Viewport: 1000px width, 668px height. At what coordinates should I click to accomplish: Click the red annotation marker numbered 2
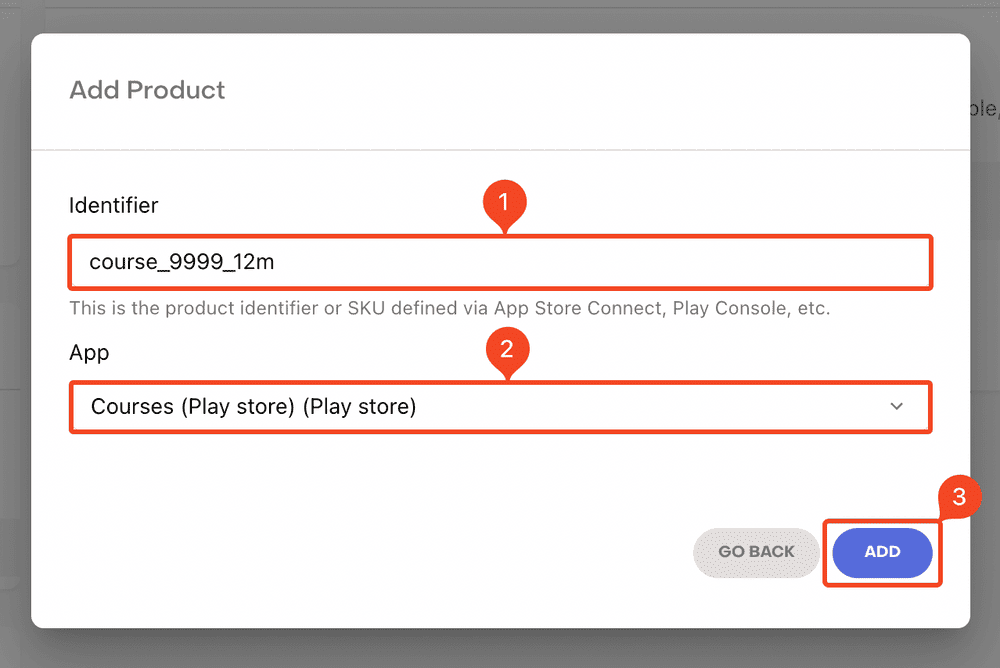(x=506, y=350)
